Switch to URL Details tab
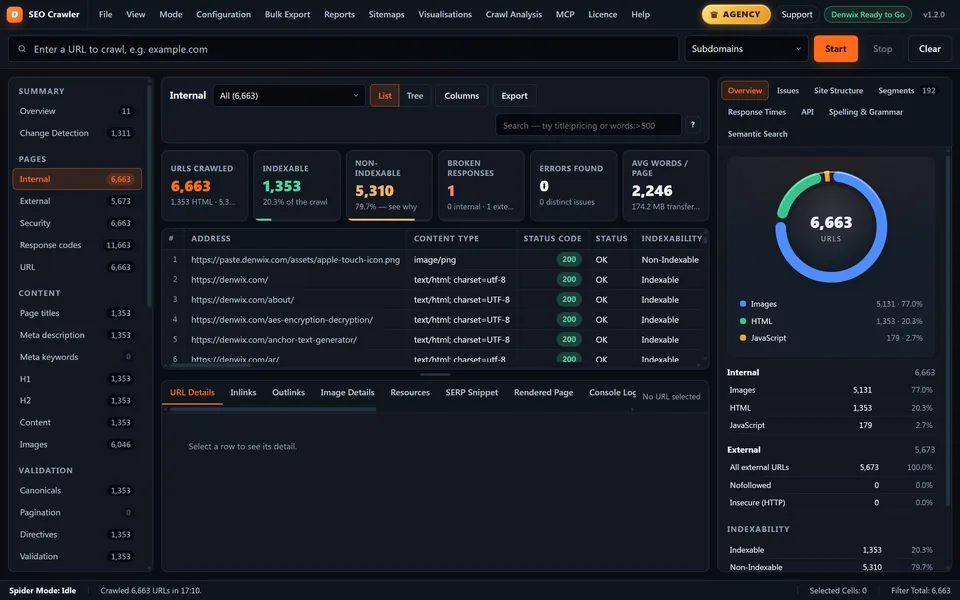Screen dimensions: 960x600 tap(192, 392)
